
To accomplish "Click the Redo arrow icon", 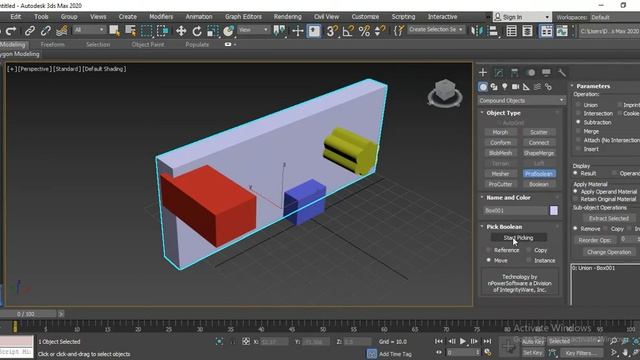I will click(11, 31).
